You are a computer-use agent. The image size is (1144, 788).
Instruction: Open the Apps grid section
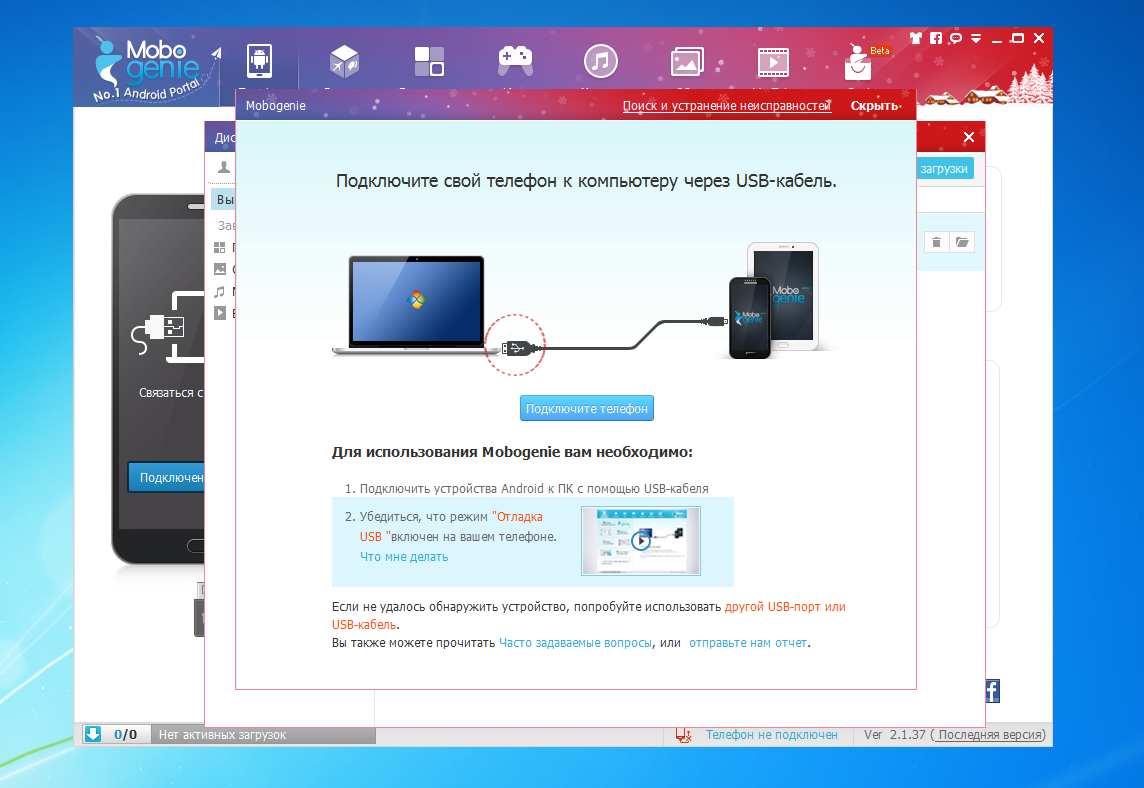pos(429,61)
